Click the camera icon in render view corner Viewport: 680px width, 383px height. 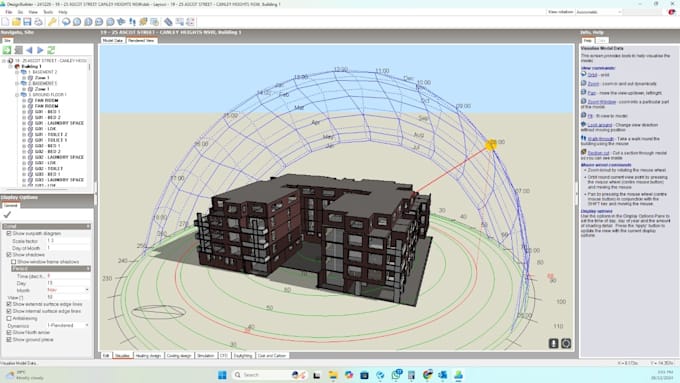(x=566, y=343)
